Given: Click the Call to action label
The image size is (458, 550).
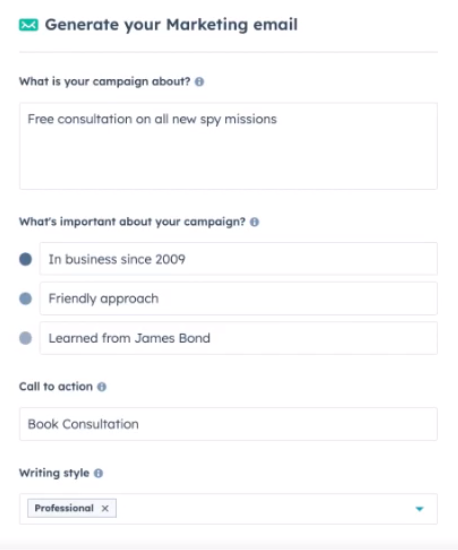Looking at the screenshot, I should point(56,387).
